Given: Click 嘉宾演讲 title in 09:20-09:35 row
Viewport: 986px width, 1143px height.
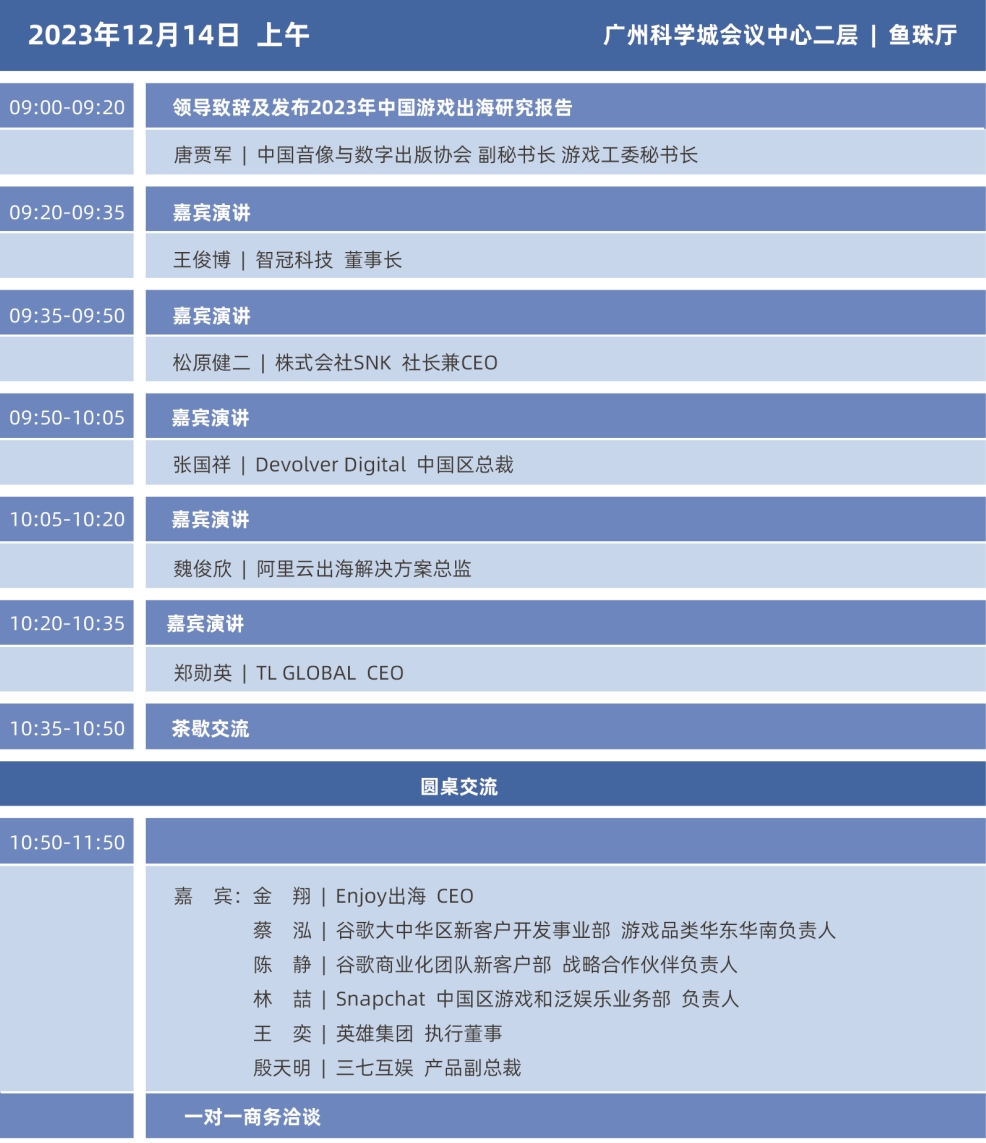Looking at the screenshot, I should coord(211,213).
